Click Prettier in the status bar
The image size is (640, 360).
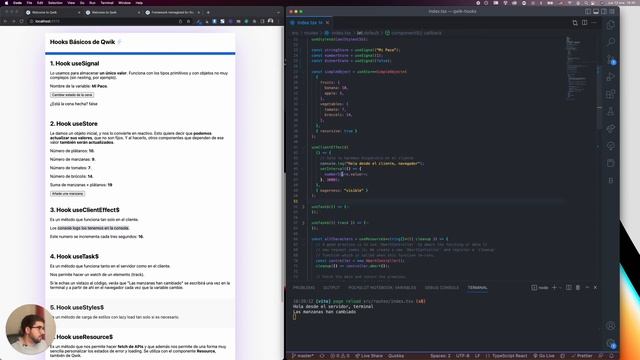point(582,356)
